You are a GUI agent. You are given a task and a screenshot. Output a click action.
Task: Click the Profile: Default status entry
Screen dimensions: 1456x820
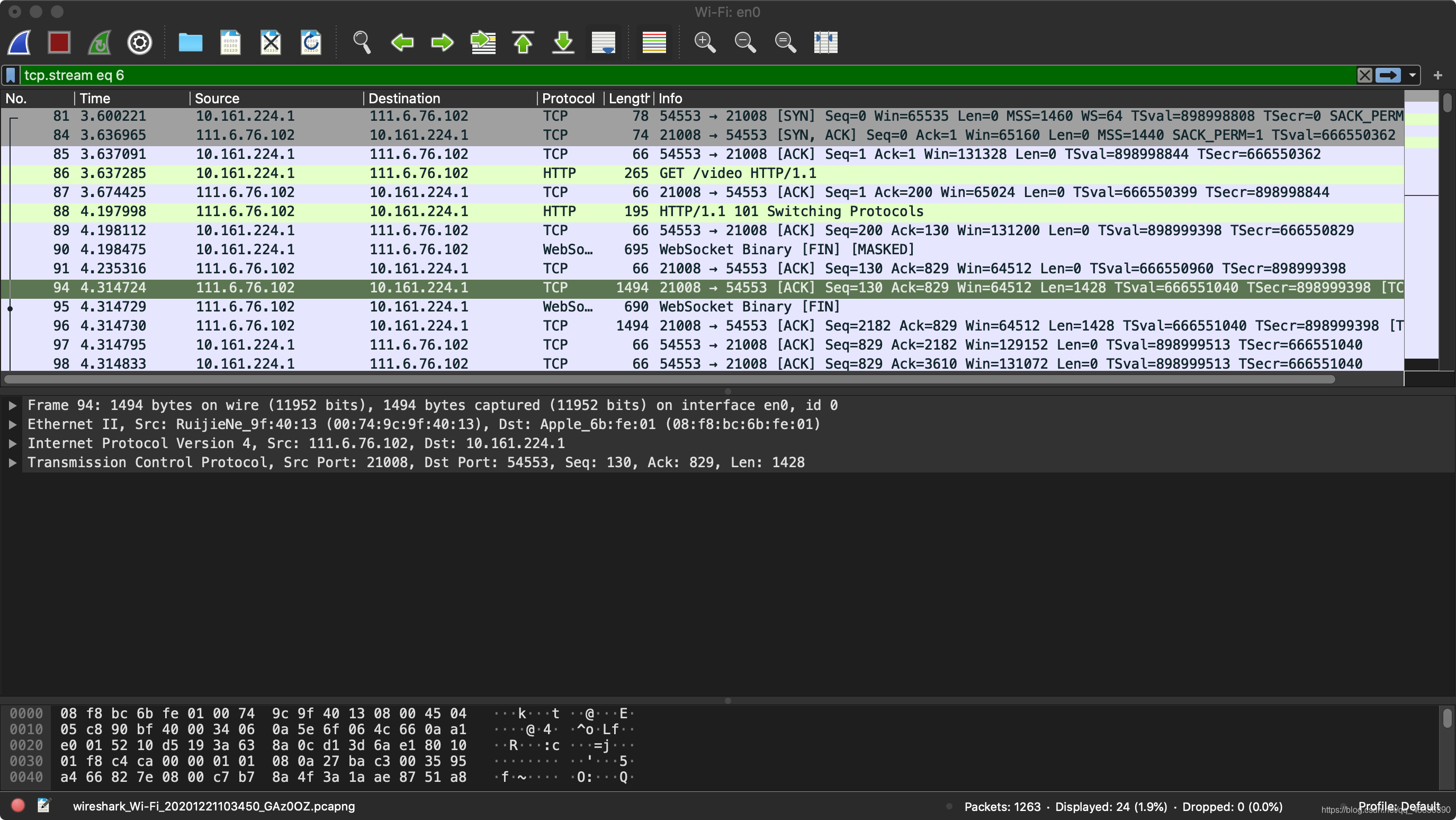pos(1398,806)
